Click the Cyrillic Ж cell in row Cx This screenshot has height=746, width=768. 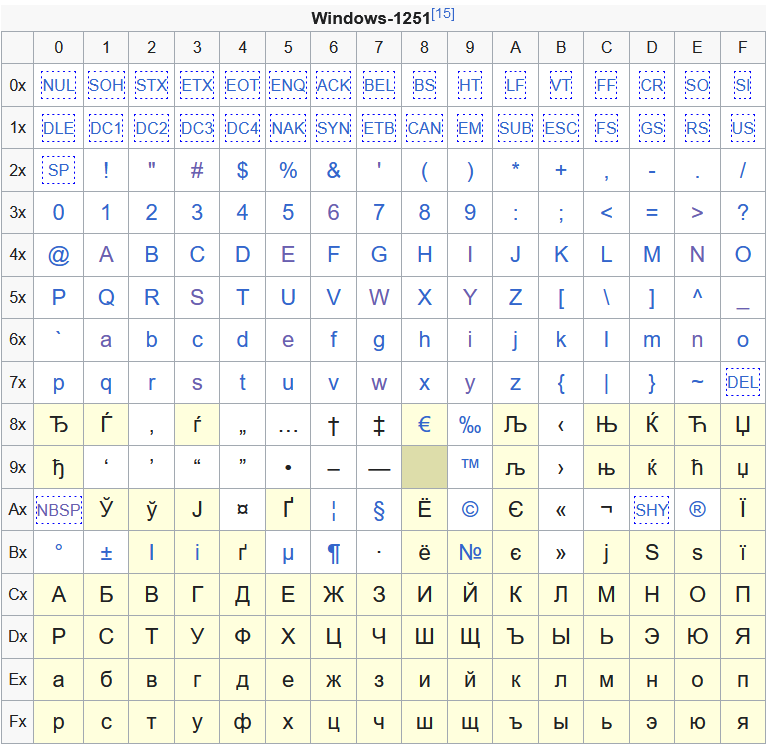334,594
